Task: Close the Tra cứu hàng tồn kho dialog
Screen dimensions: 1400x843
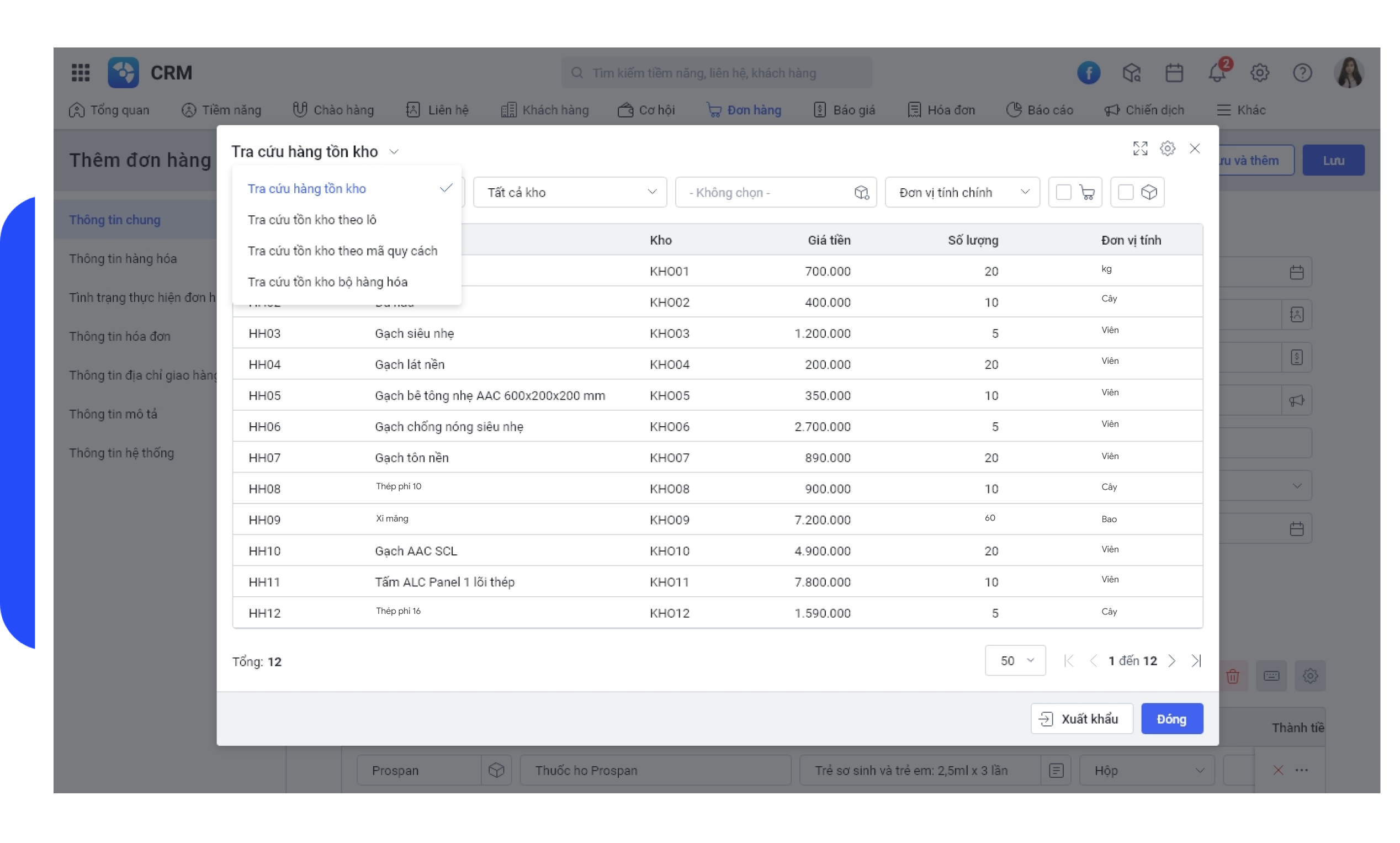Action: point(1194,149)
